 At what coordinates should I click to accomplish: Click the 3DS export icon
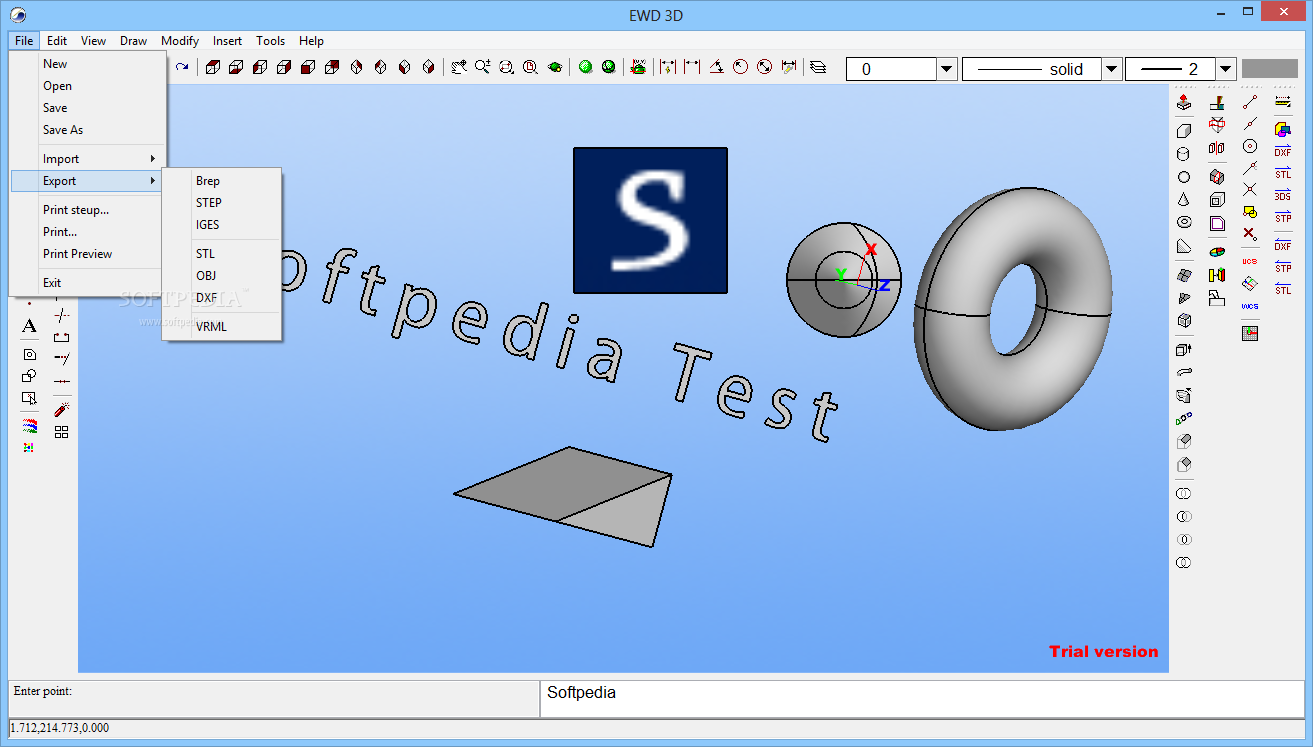1283,196
